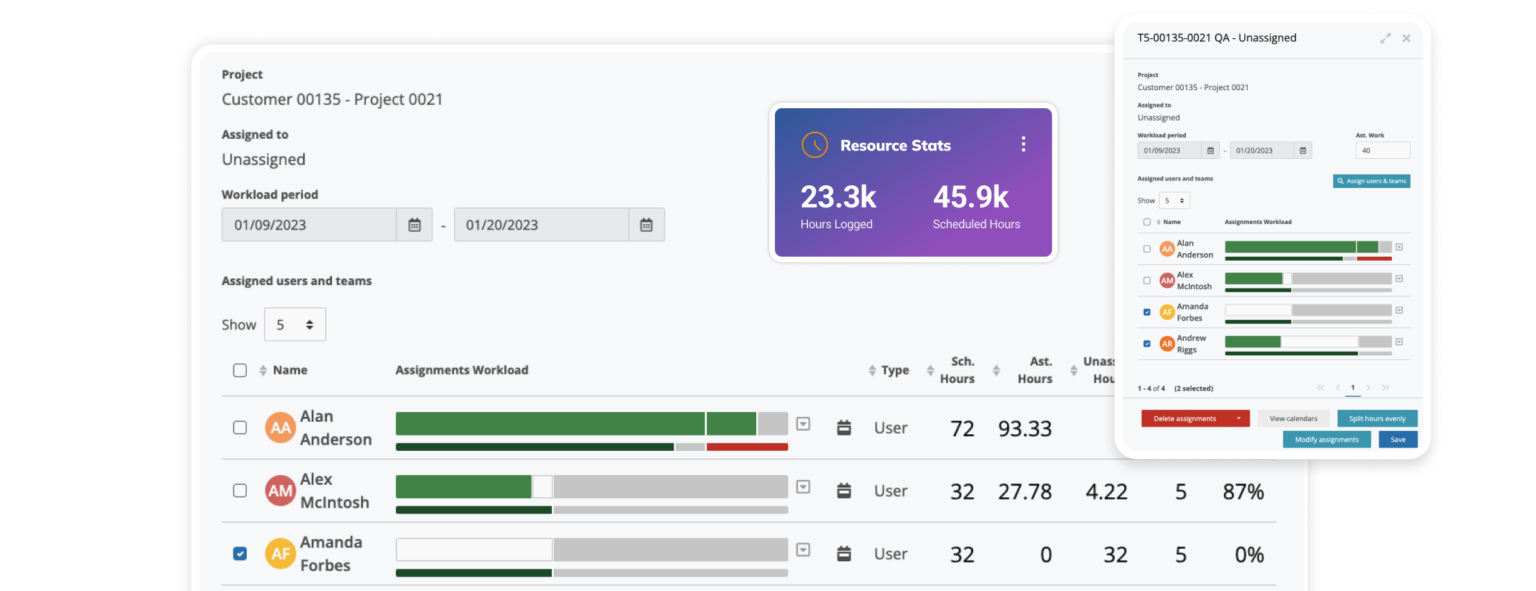Click the expand dialog arrow in popup header

(x=1385, y=38)
